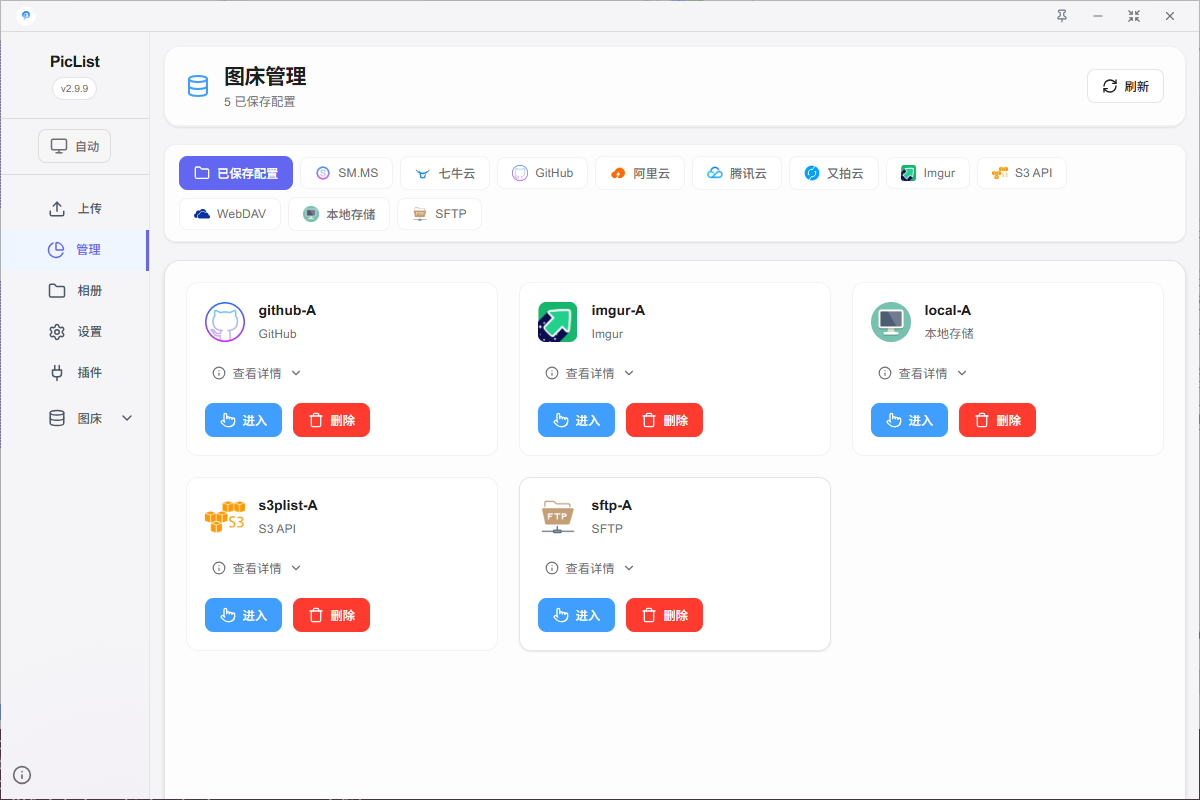
Task: Open the 上传 upload page
Action: 75,209
